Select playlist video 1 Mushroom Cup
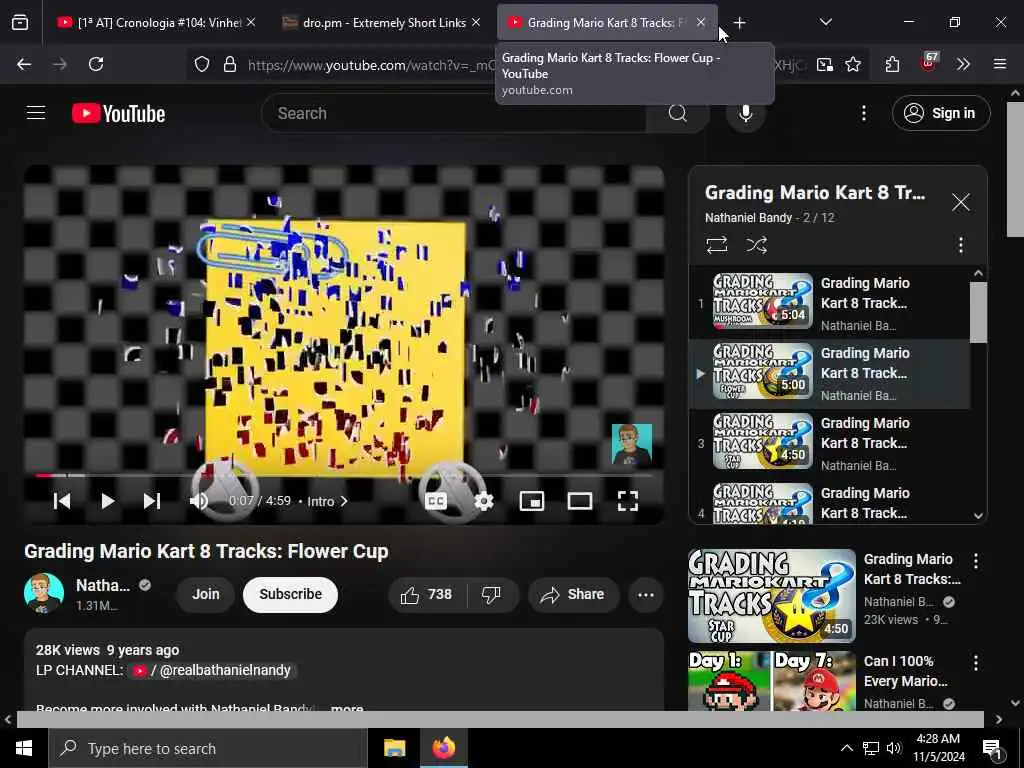Image resolution: width=1024 pixels, height=768 pixels. (x=829, y=304)
